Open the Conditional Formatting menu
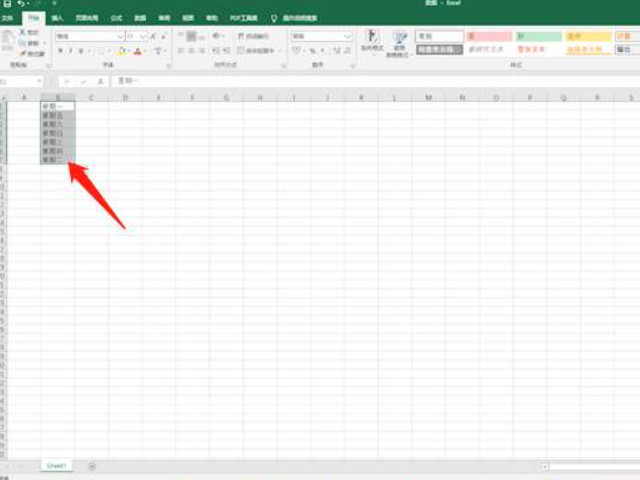This screenshot has width=640, height=480. point(372,42)
